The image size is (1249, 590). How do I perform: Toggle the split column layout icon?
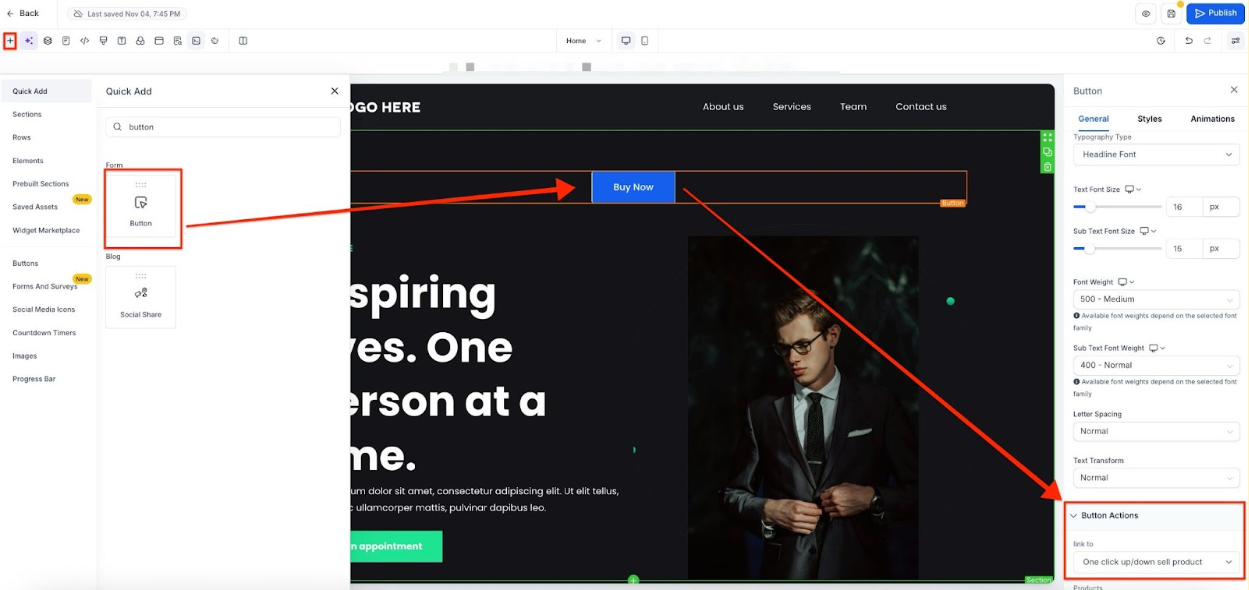[x=243, y=41]
